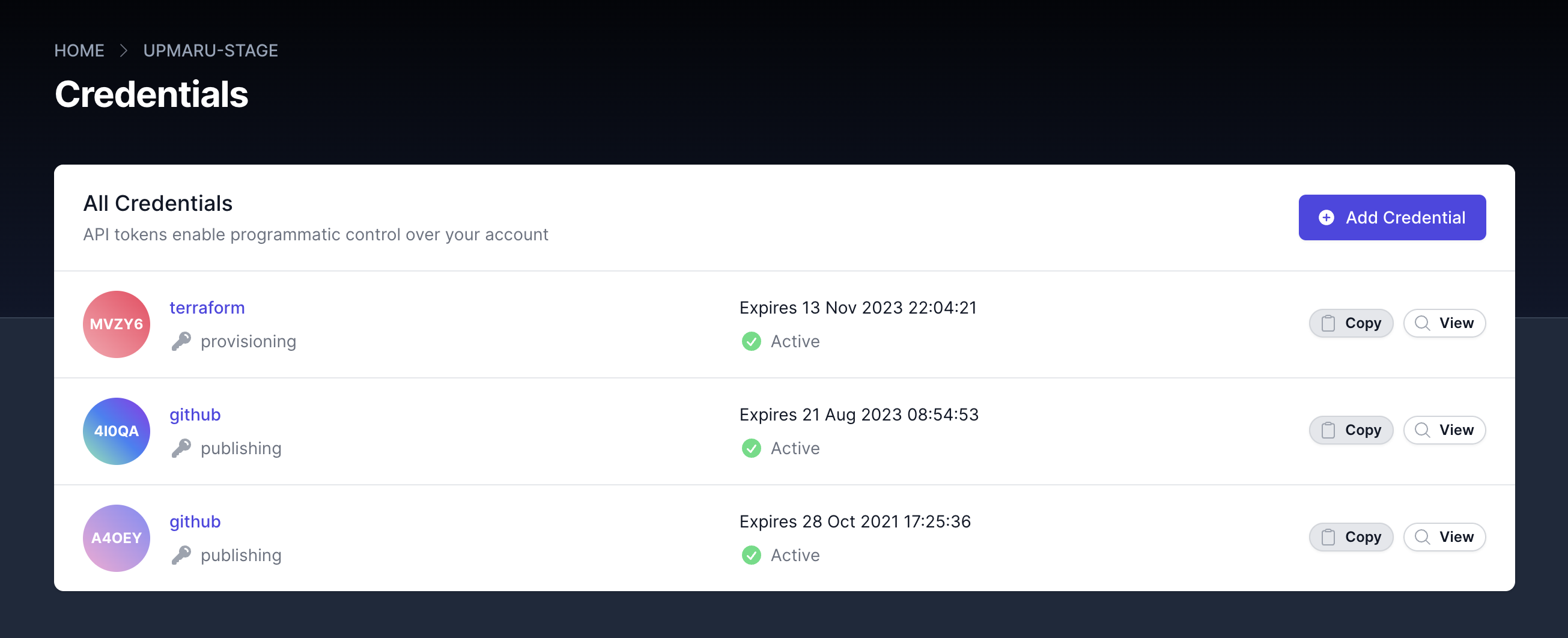Navigate to UPMARU-STAGE breadcrumb
The image size is (1568, 638).
pos(211,50)
